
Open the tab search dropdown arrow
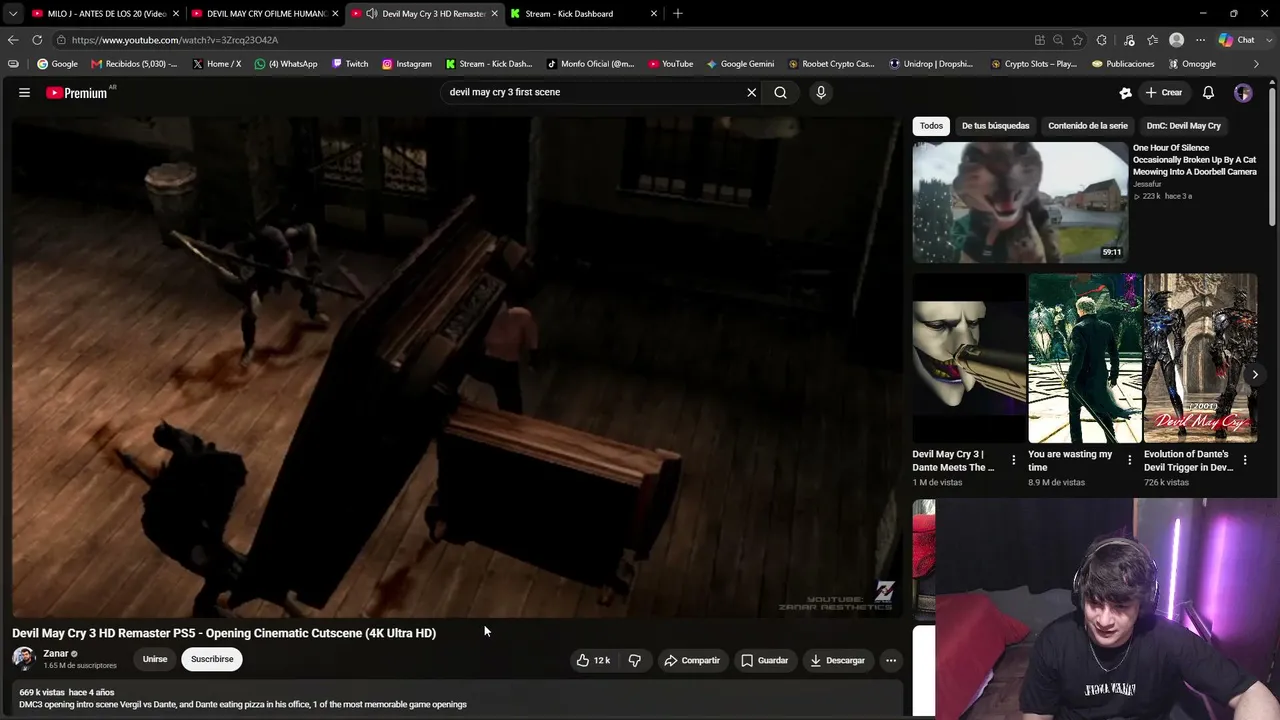[13, 14]
